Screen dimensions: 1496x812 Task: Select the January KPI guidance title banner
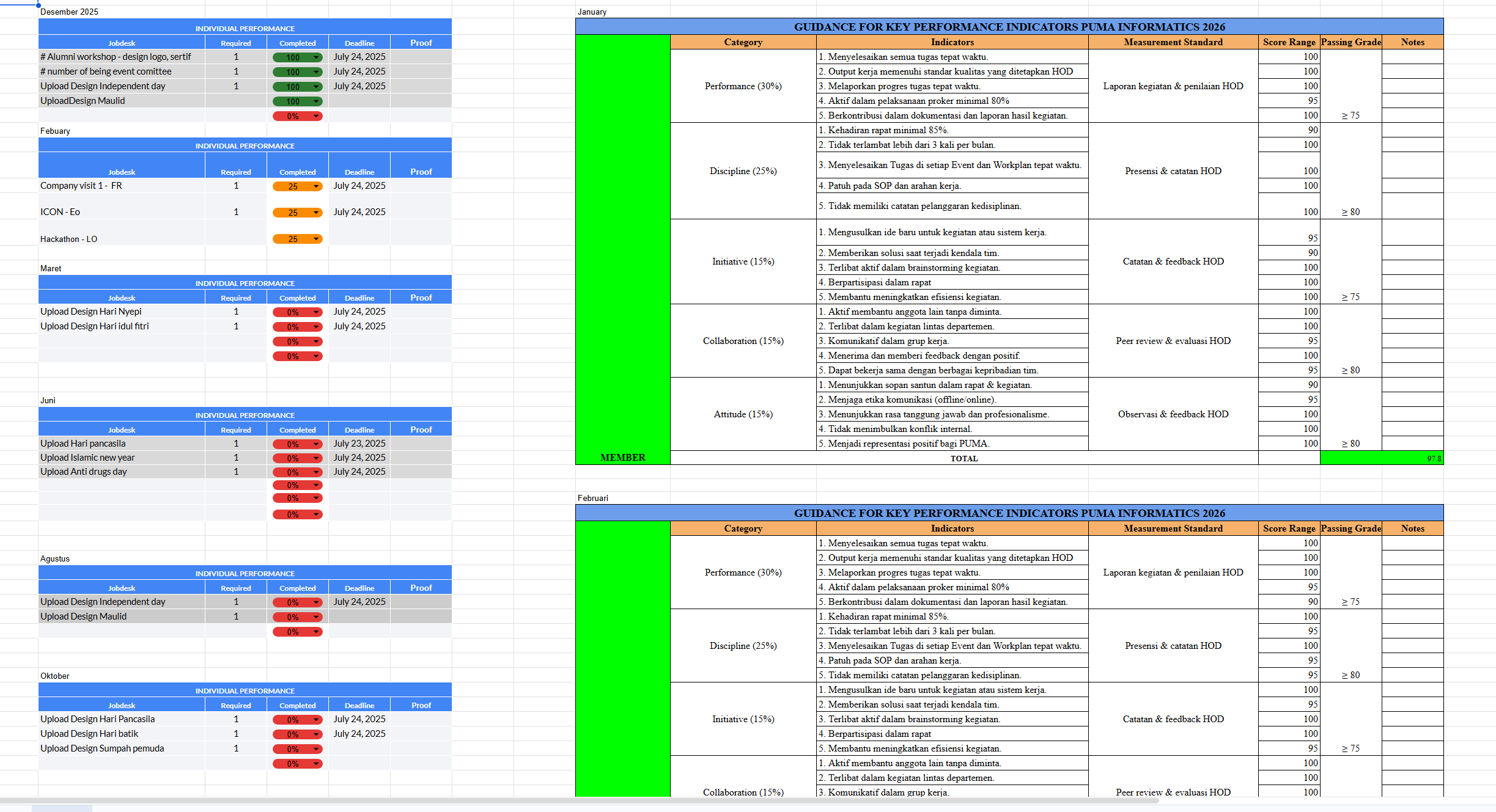point(1009,27)
